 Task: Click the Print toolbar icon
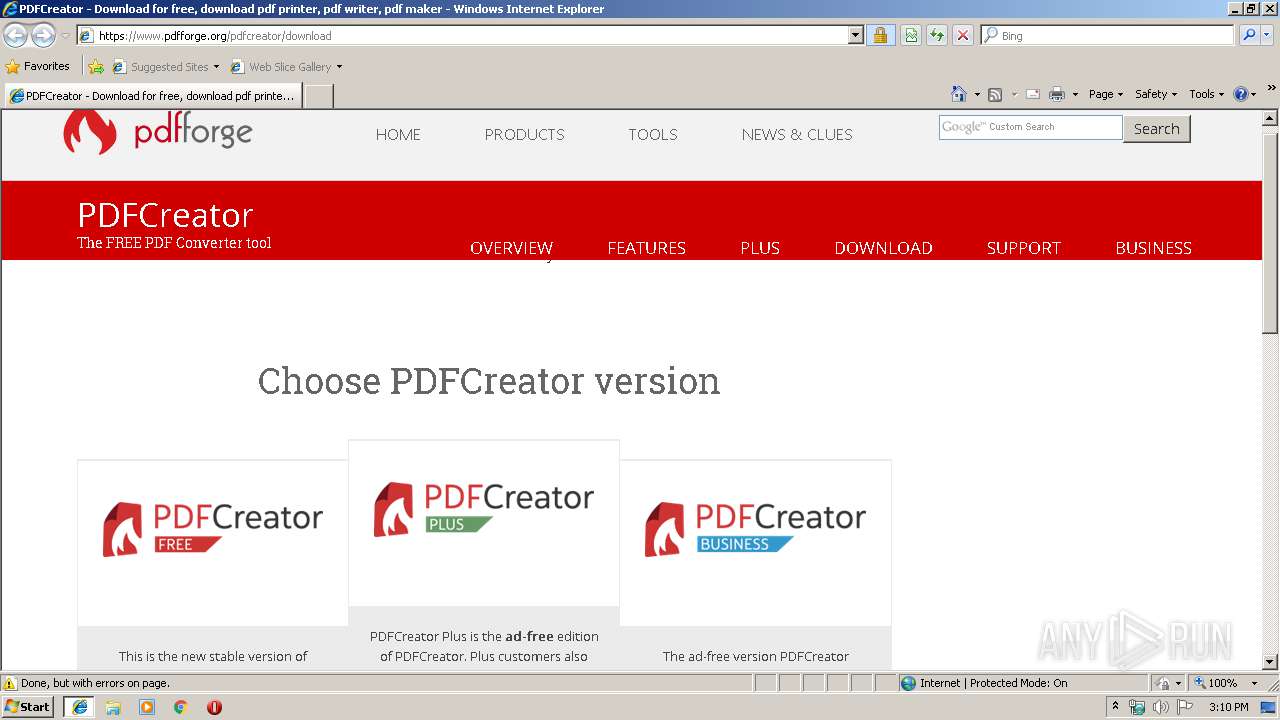(x=1057, y=94)
